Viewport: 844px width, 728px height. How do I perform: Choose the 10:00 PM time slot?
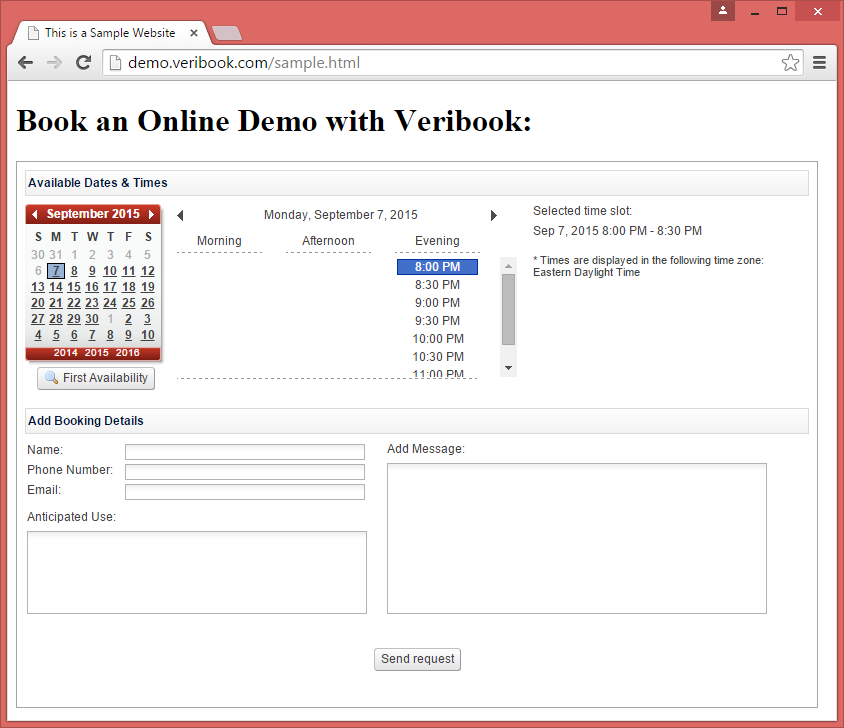(x=437, y=339)
